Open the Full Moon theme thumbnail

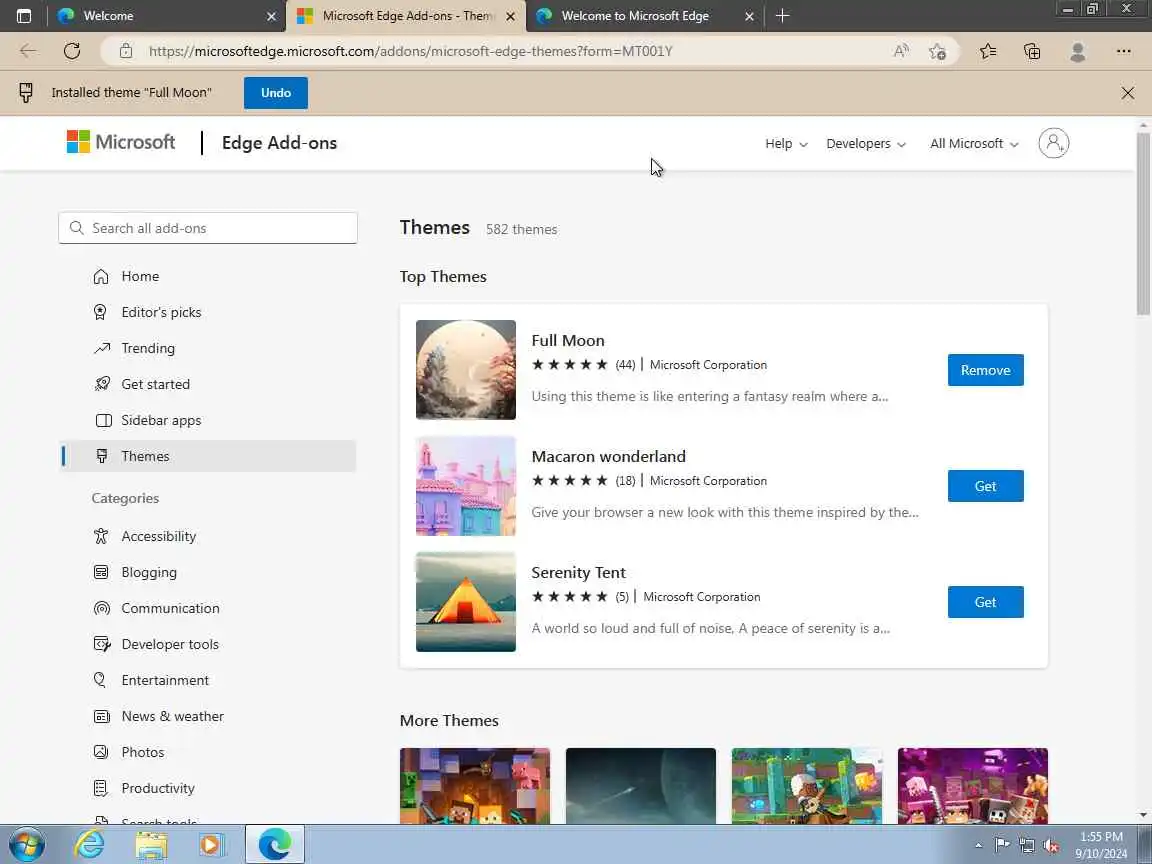(466, 370)
